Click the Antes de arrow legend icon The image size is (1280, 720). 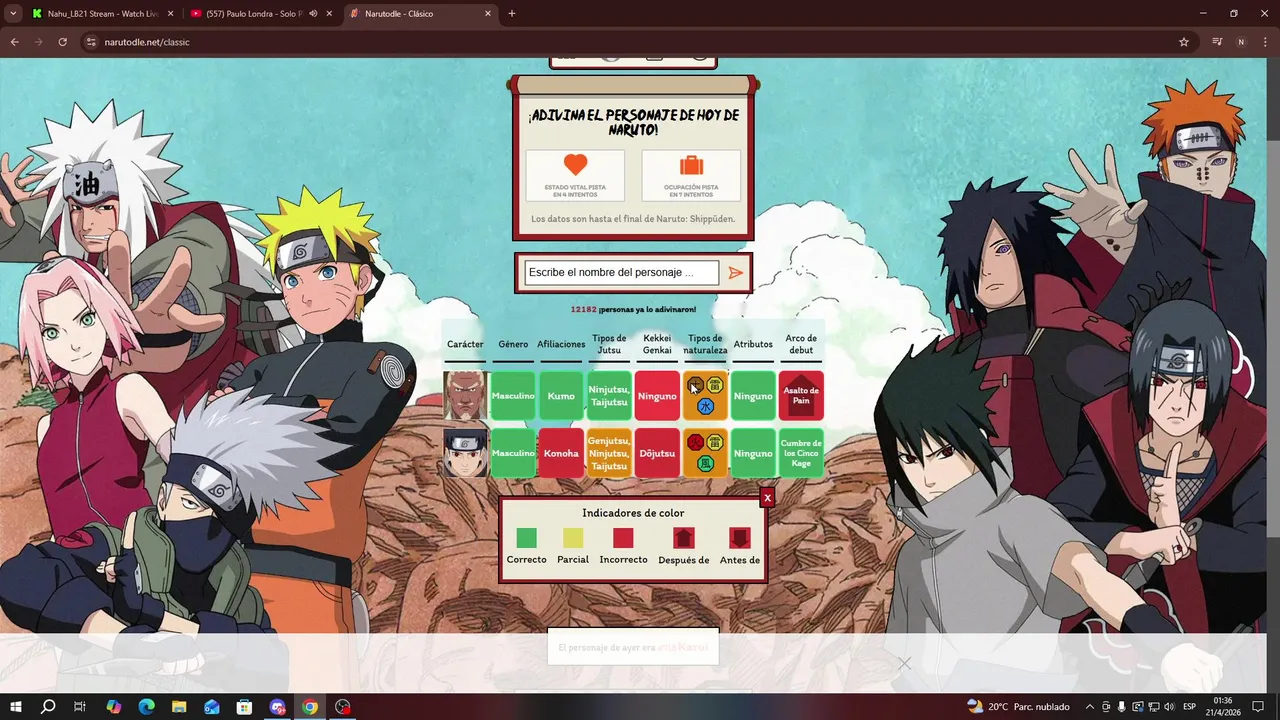coord(740,538)
